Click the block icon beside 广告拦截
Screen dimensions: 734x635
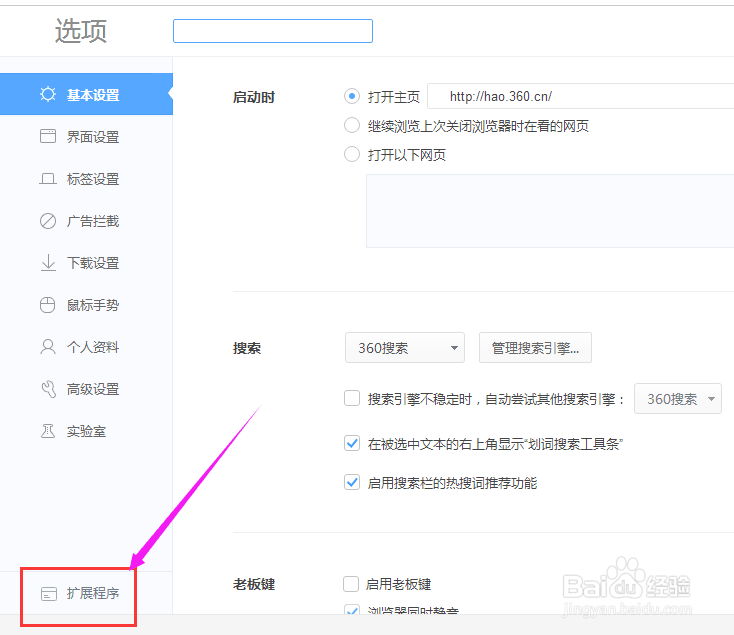48,220
